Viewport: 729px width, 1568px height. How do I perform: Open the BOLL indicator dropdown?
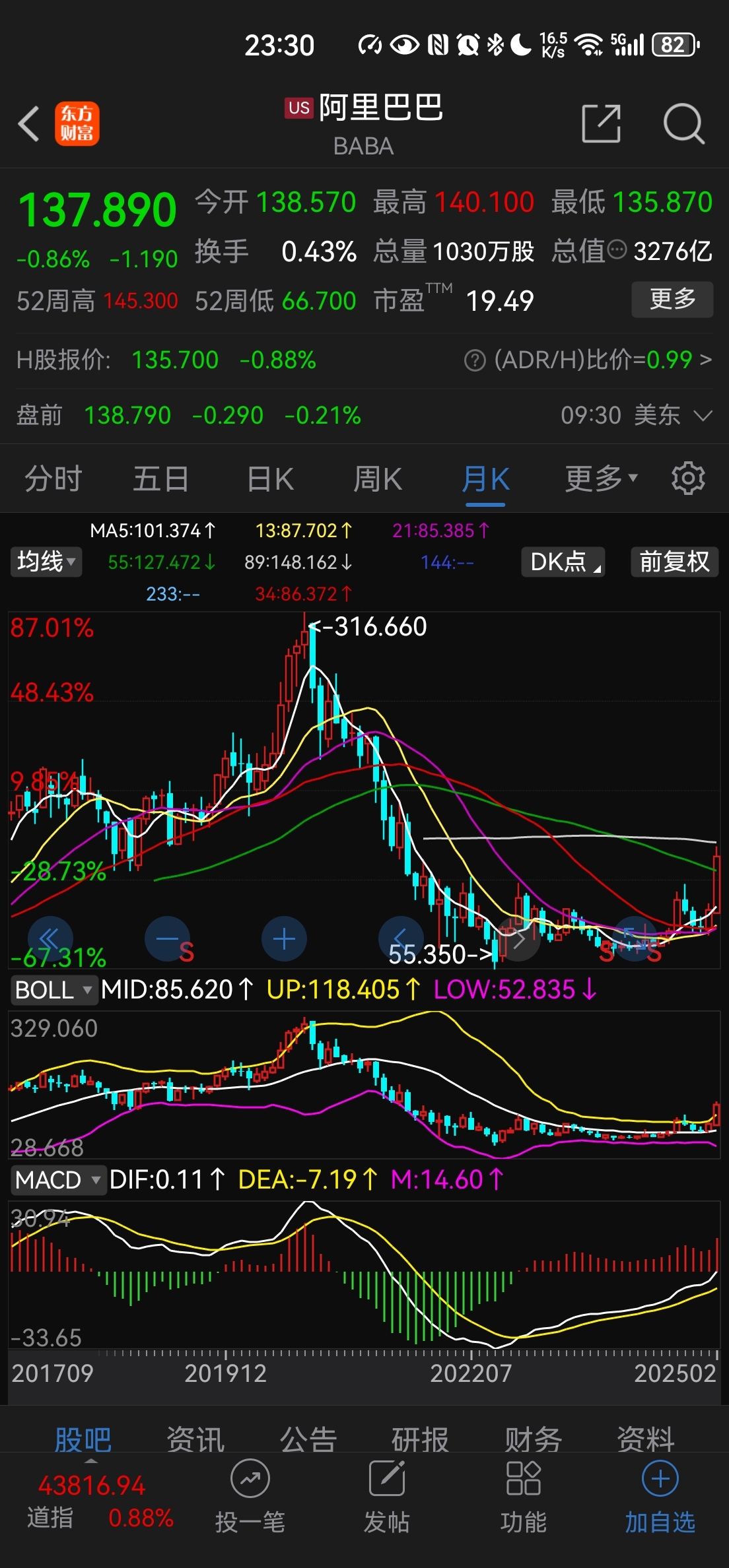53,990
